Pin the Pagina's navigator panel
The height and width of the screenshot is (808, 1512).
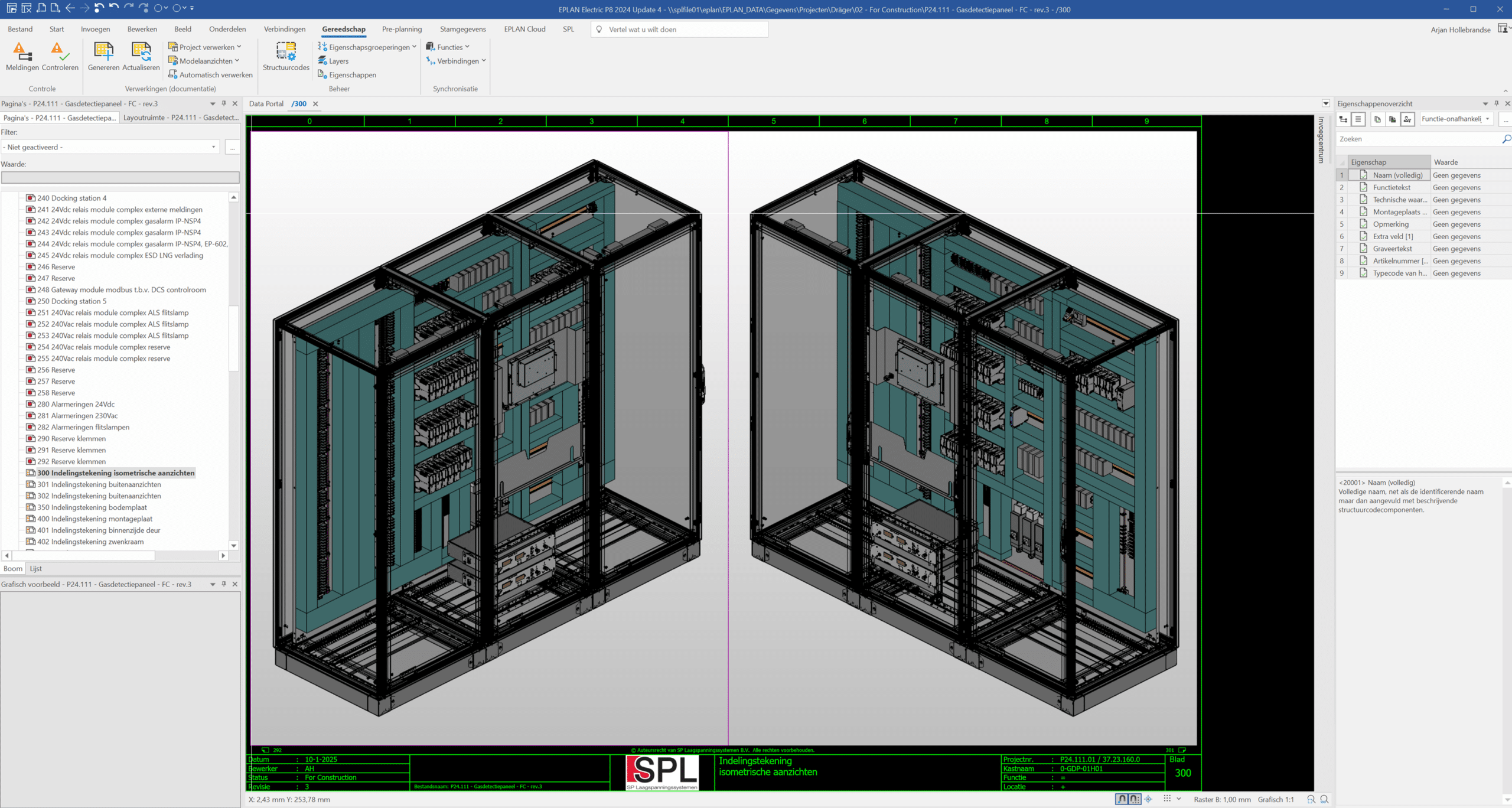coord(224,103)
